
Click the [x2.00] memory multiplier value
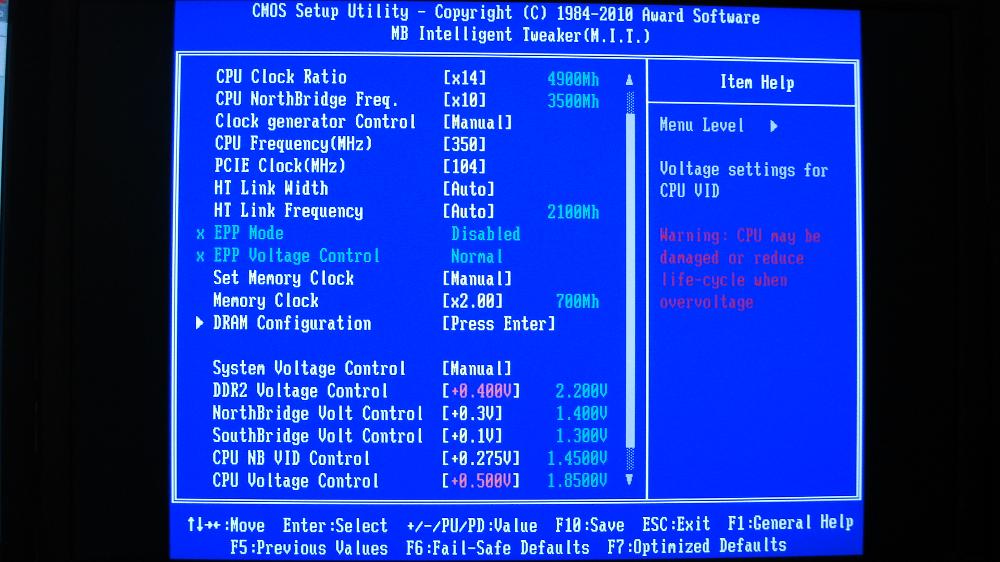473,302
